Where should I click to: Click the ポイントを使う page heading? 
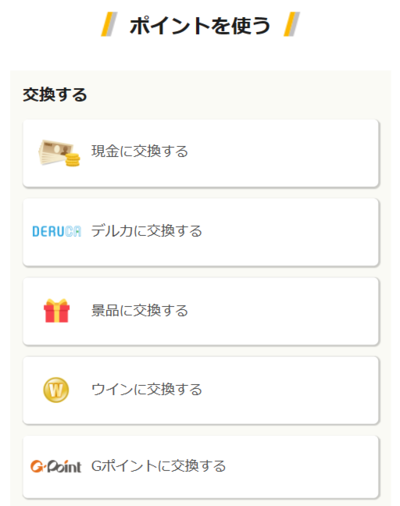point(200,25)
